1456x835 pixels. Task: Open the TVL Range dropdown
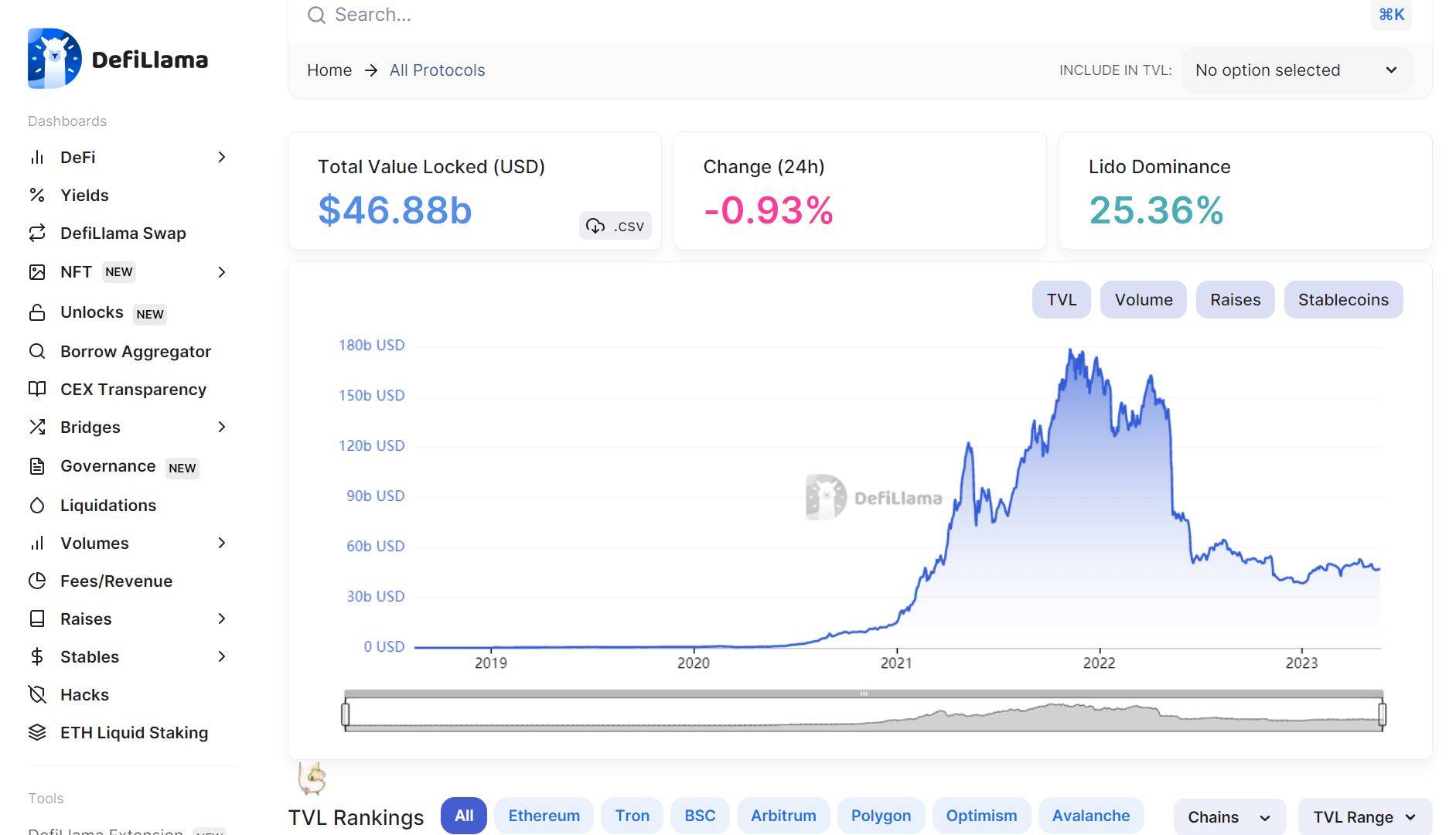pyautogui.click(x=1365, y=817)
